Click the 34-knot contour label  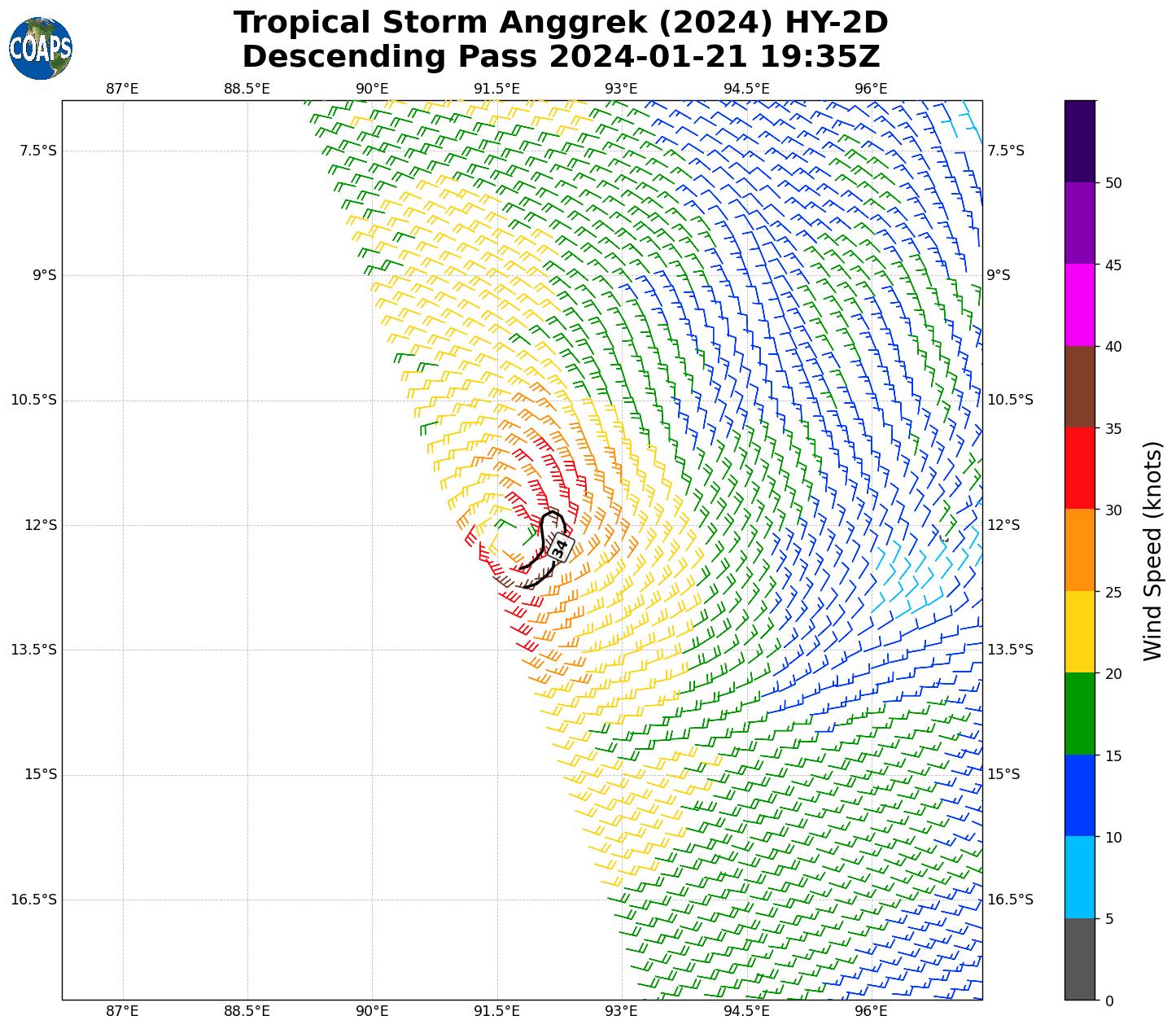click(x=560, y=547)
